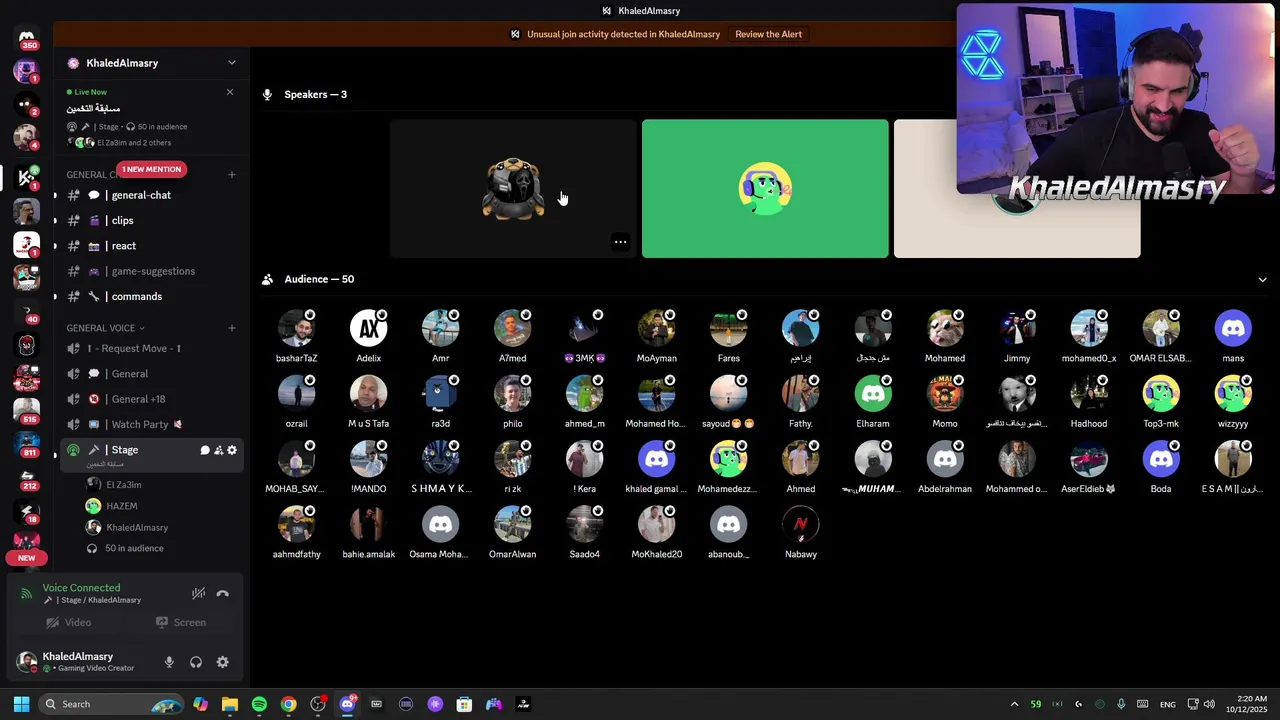The image size is (1280, 720).
Task: Click audience member Elharam avatar
Action: (873, 394)
